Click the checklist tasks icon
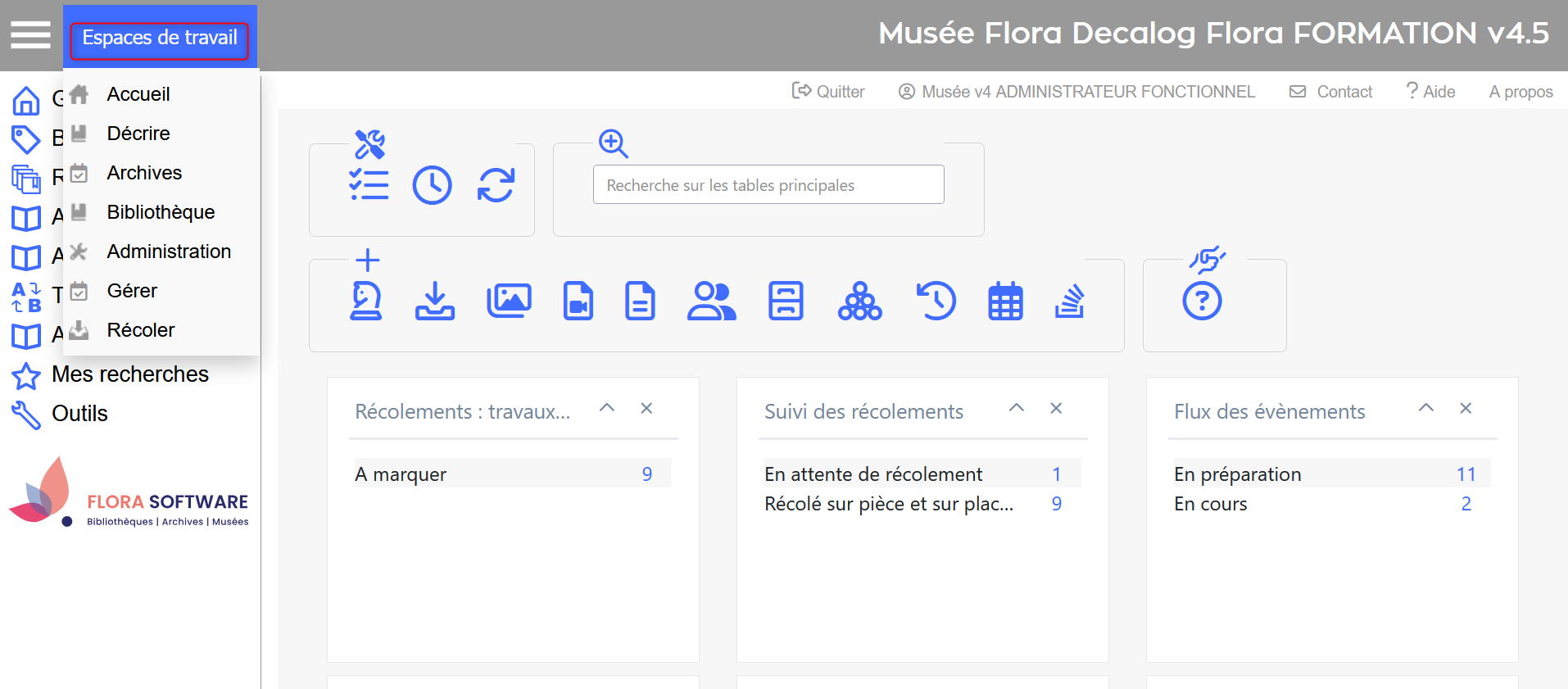Screen dimensions: 1568x689 pyautogui.click(x=369, y=185)
